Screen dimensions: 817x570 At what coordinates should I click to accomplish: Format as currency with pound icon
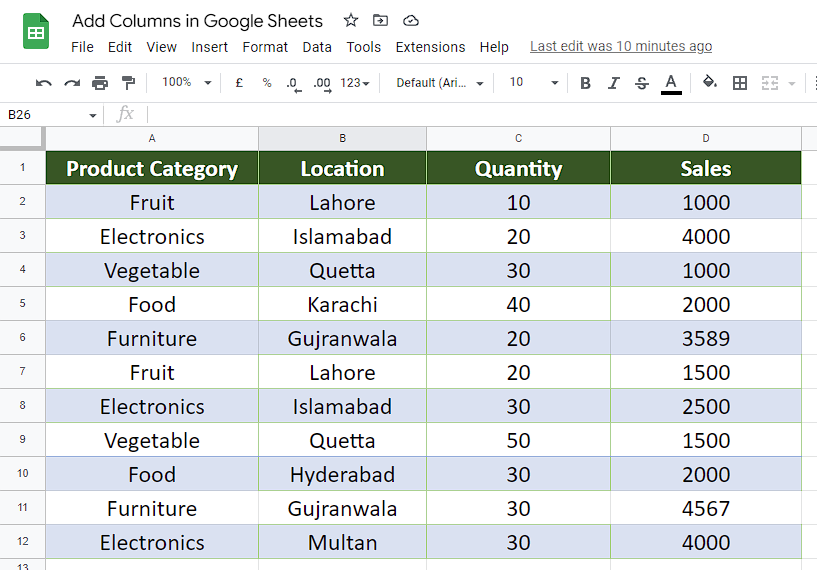239,83
